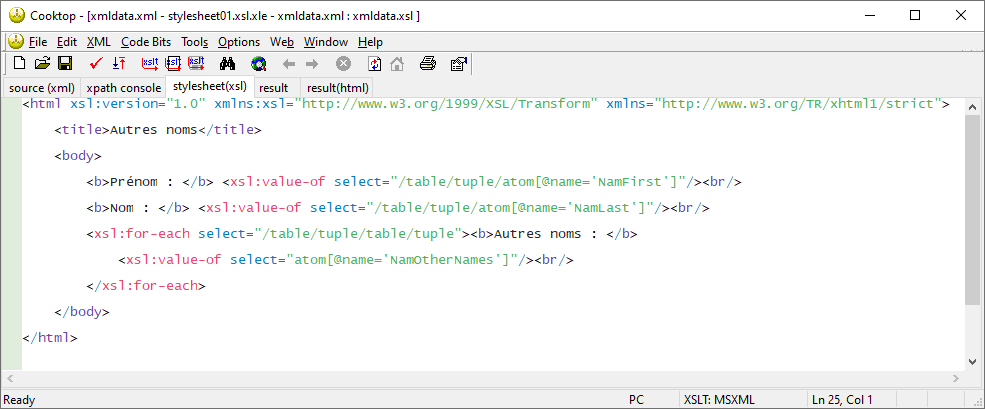The height and width of the screenshot is (409, 985).
Task: Open Find with the binoculars icon
Action: pyautogui.click(x=227, y=63)
